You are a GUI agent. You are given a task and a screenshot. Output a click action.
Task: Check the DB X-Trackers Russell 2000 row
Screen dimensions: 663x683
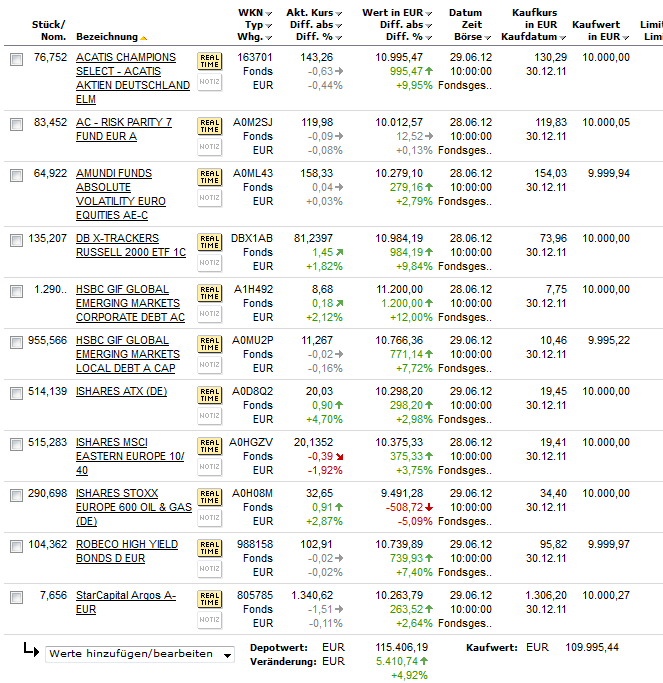coord(17,240)
